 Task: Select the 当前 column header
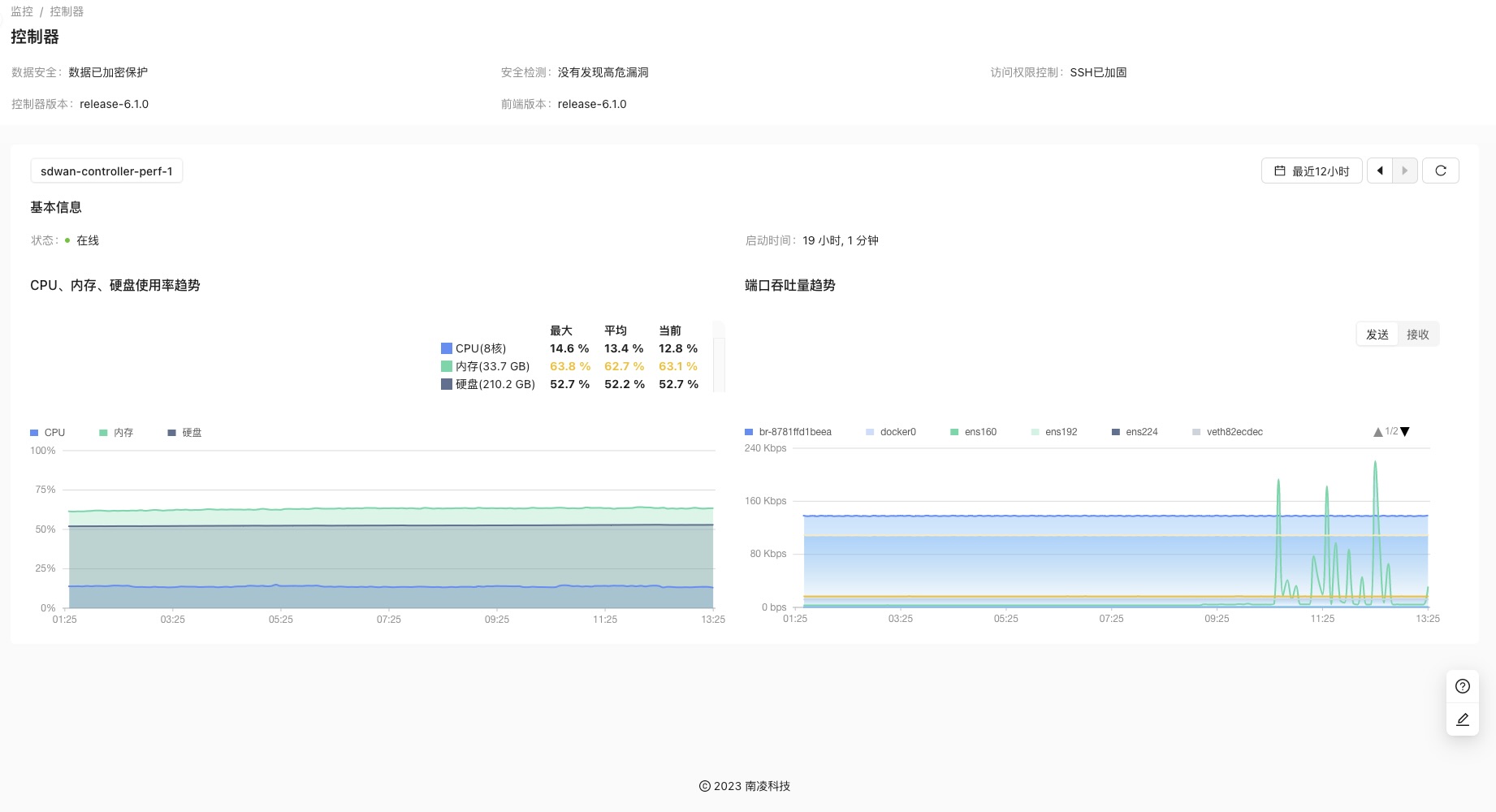pyautogui.click(x=670, y=330)
